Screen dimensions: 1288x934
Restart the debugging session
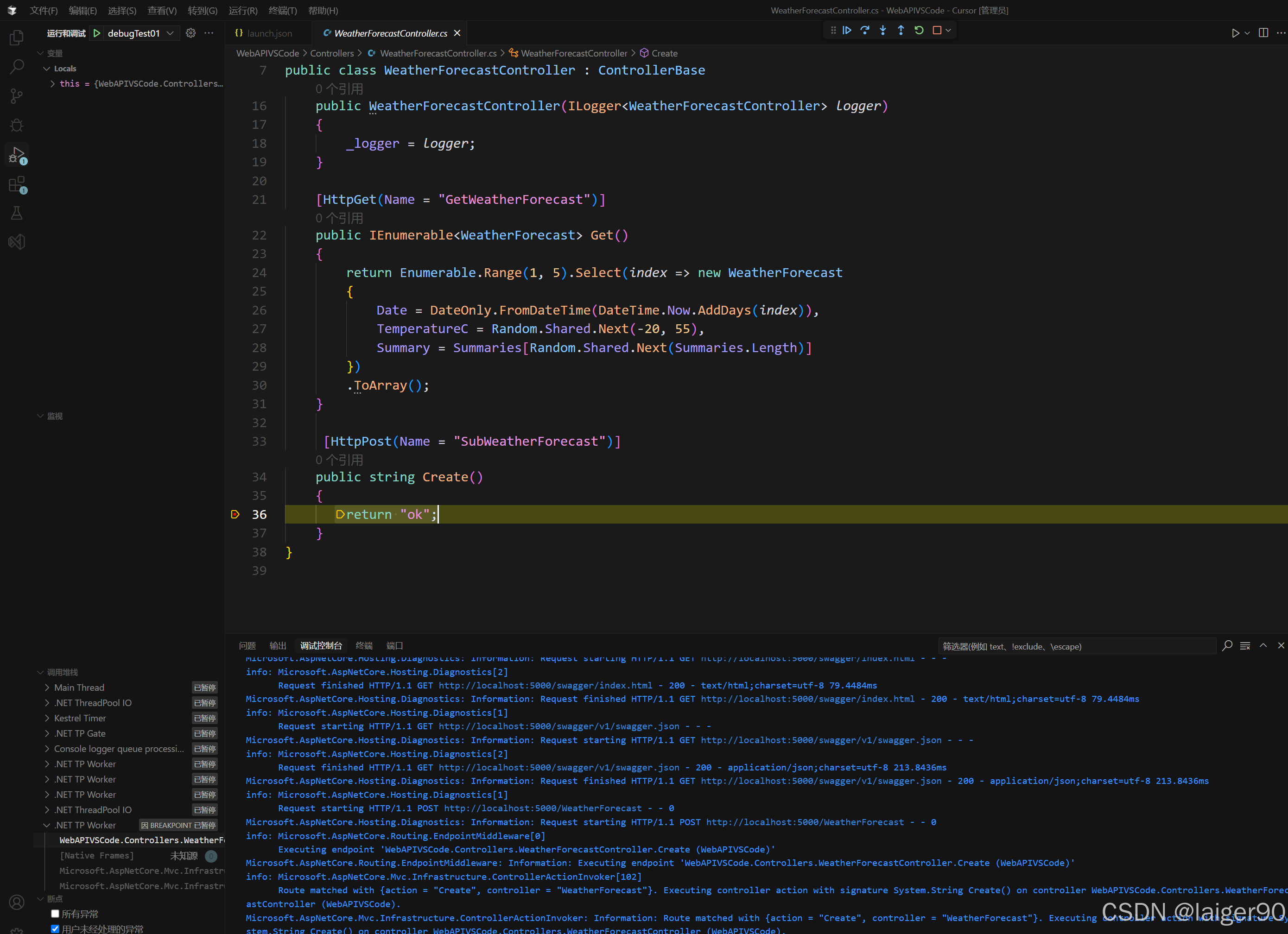(x=919, y=31)
